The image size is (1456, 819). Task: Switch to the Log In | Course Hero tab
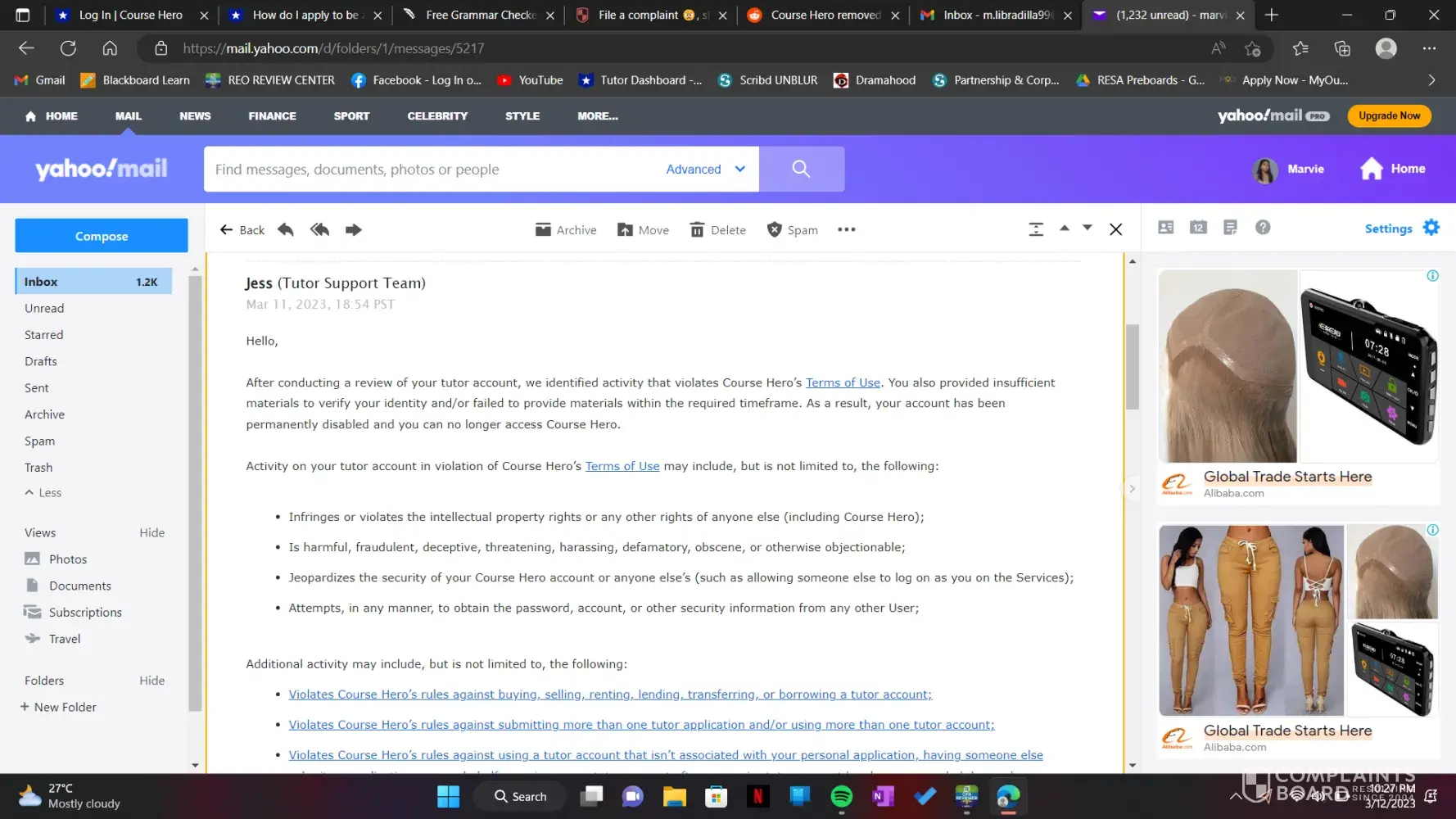(131, 15)
